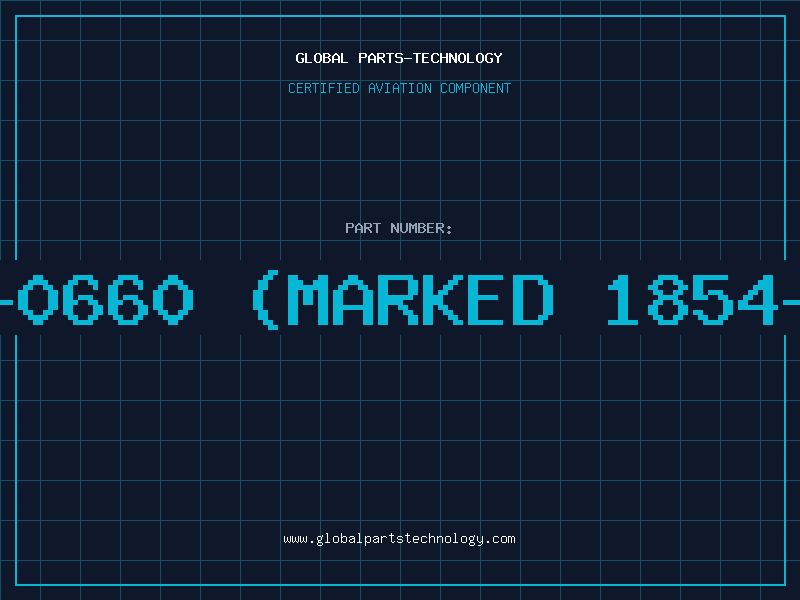Click the .com ending of the URL
Viewport: 800px width, 600px height.
point(500,539)
